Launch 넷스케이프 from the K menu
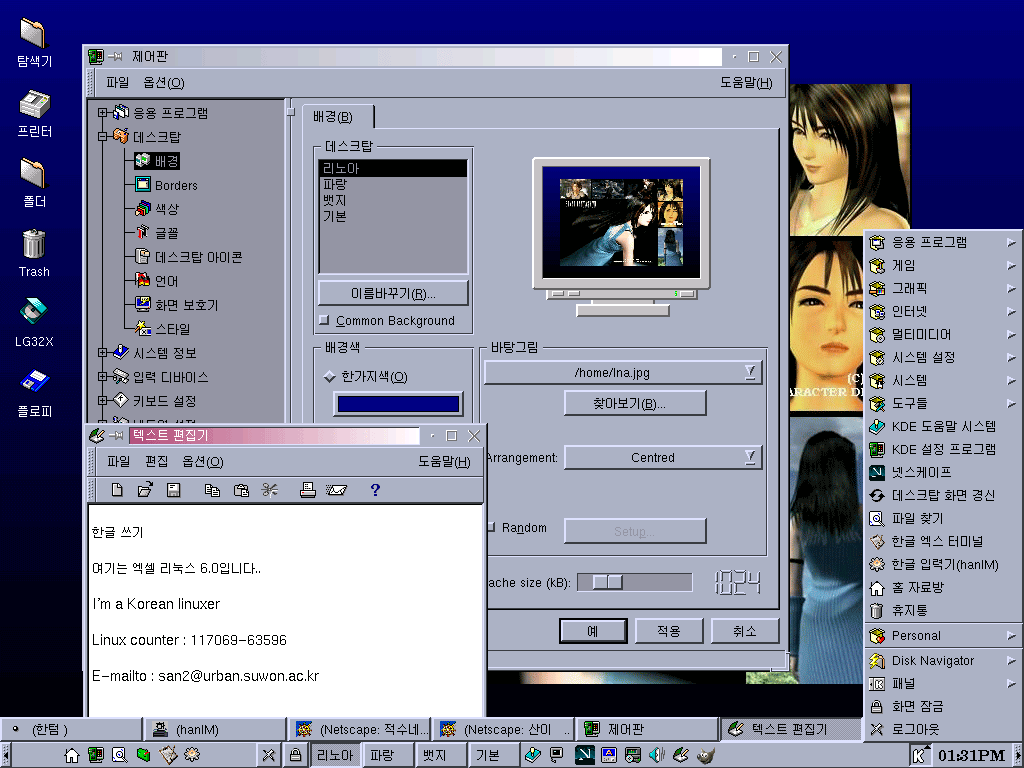1024x768 pixels. [921, 472]
